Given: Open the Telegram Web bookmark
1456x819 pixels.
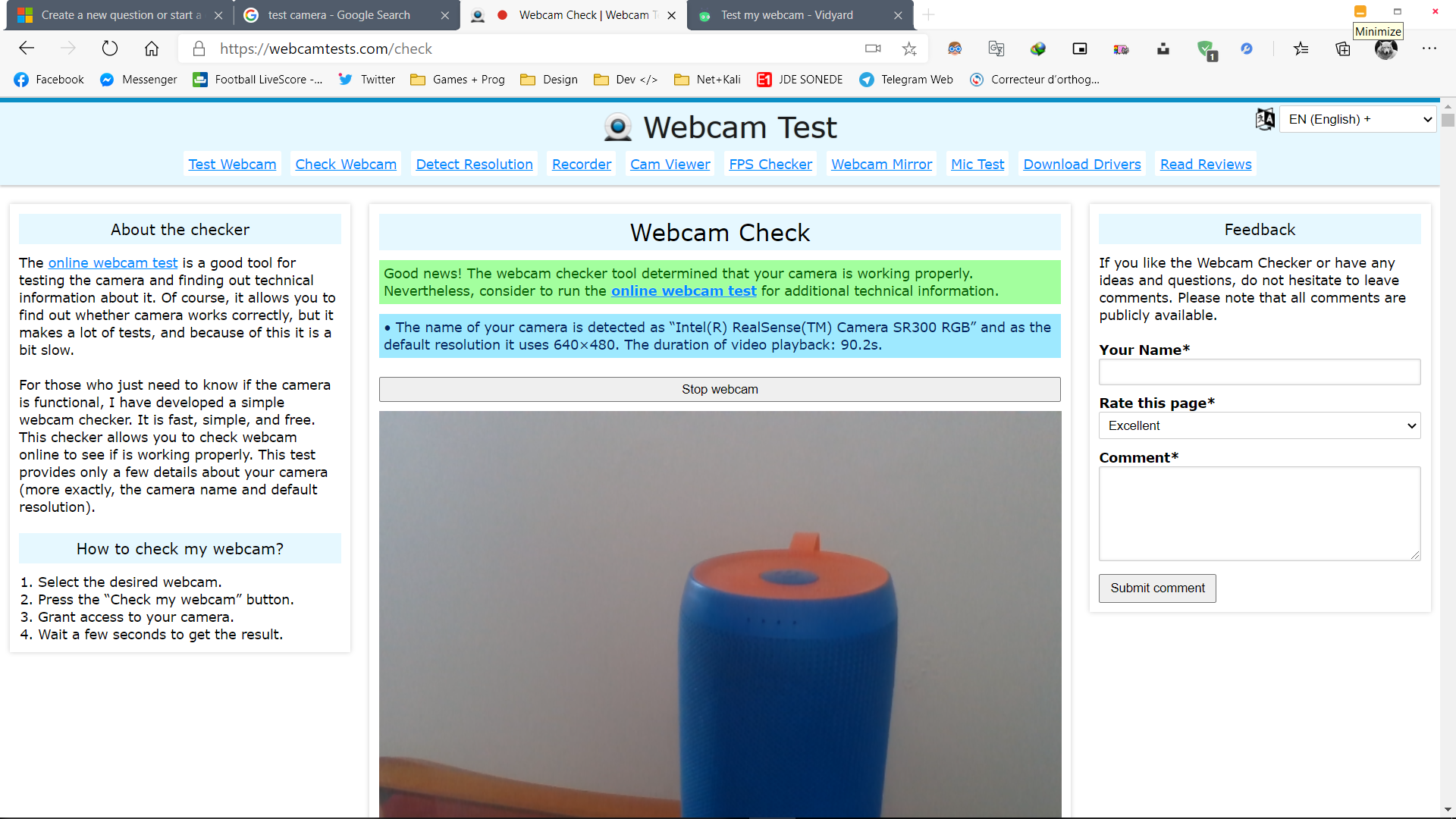Looking at the screenshot, I should pyautogui.click(x=906, y=80).
